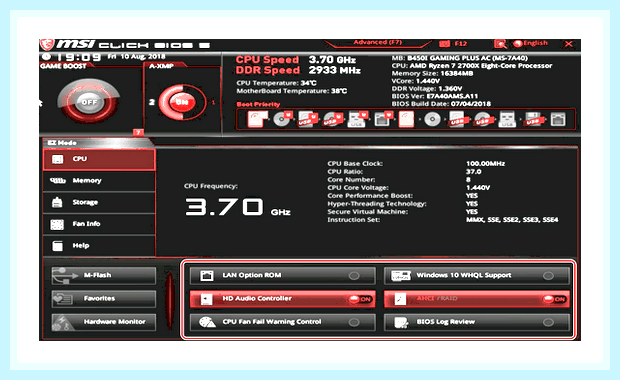This screenshot has height=380, width=620.
Task: Select the legacy USB key boot device
Action: click(x=508, y=119)
